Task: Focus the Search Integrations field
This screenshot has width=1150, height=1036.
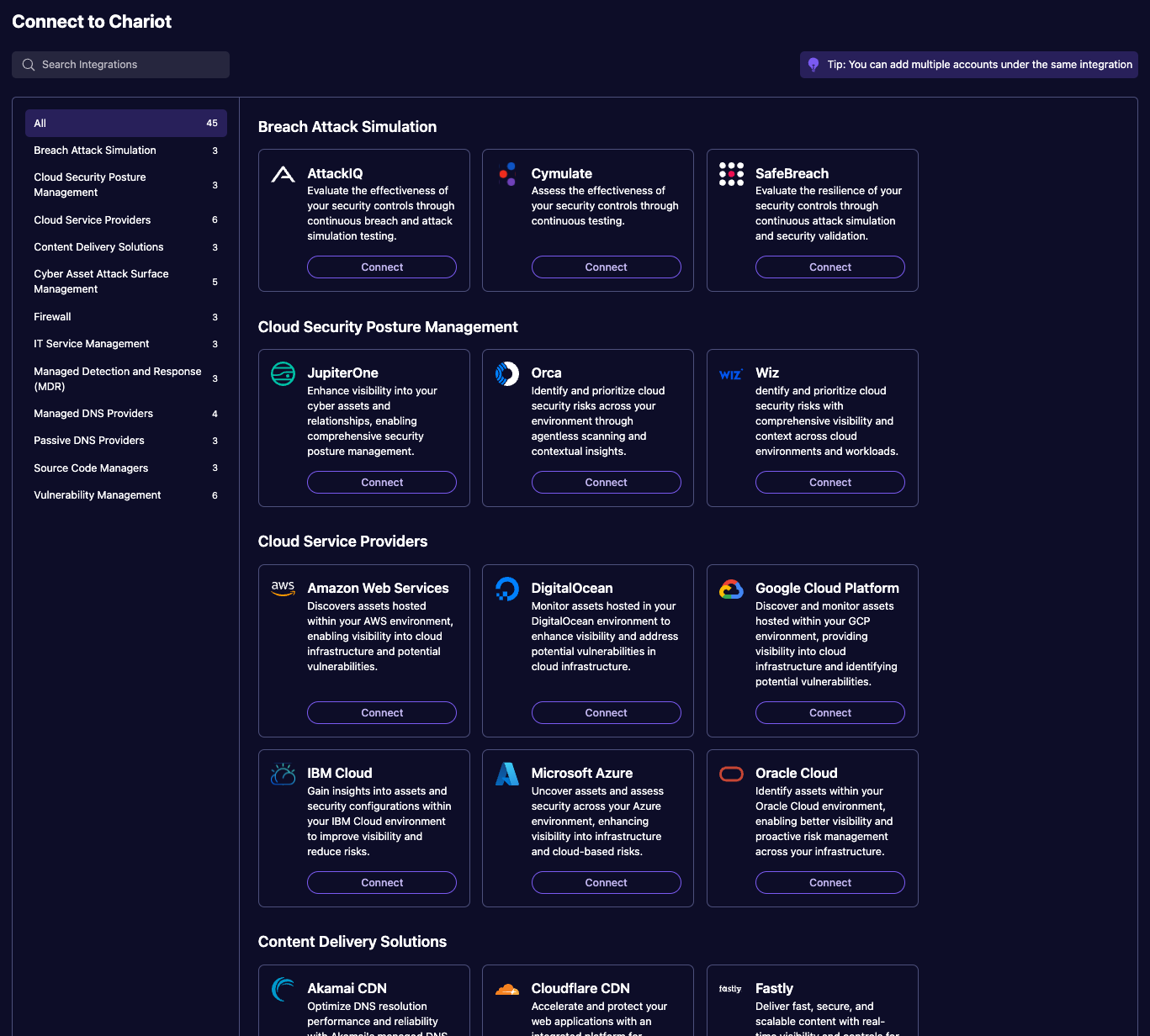Action: coord(120,65)
